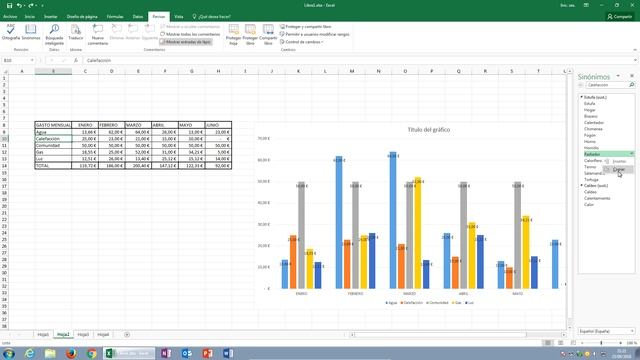This screenshot has width=640, height=360.
Task: Click the Sinónimos search input field
Action: (x=607, y=85)
